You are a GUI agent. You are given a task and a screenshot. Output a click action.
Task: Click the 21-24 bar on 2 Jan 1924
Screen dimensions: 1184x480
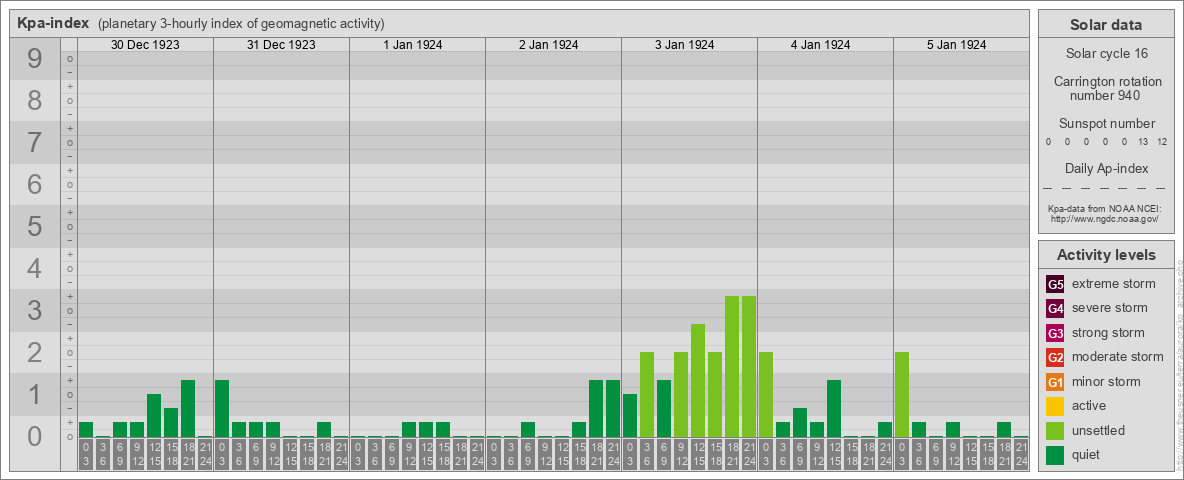coord(613,408)
